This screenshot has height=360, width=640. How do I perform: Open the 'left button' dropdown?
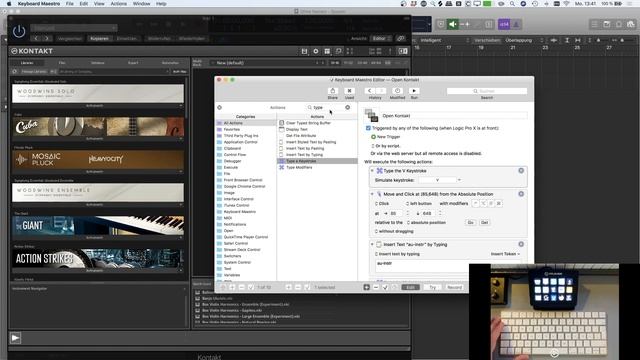tap(418, 203)
